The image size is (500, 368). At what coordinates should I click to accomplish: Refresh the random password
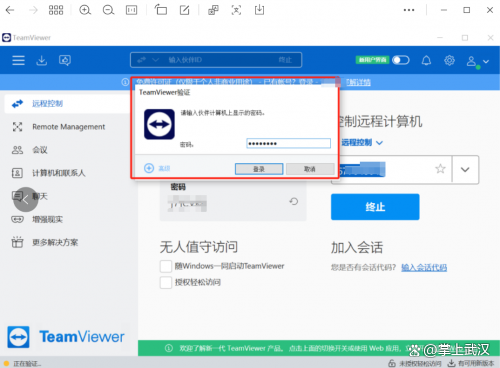294,201
